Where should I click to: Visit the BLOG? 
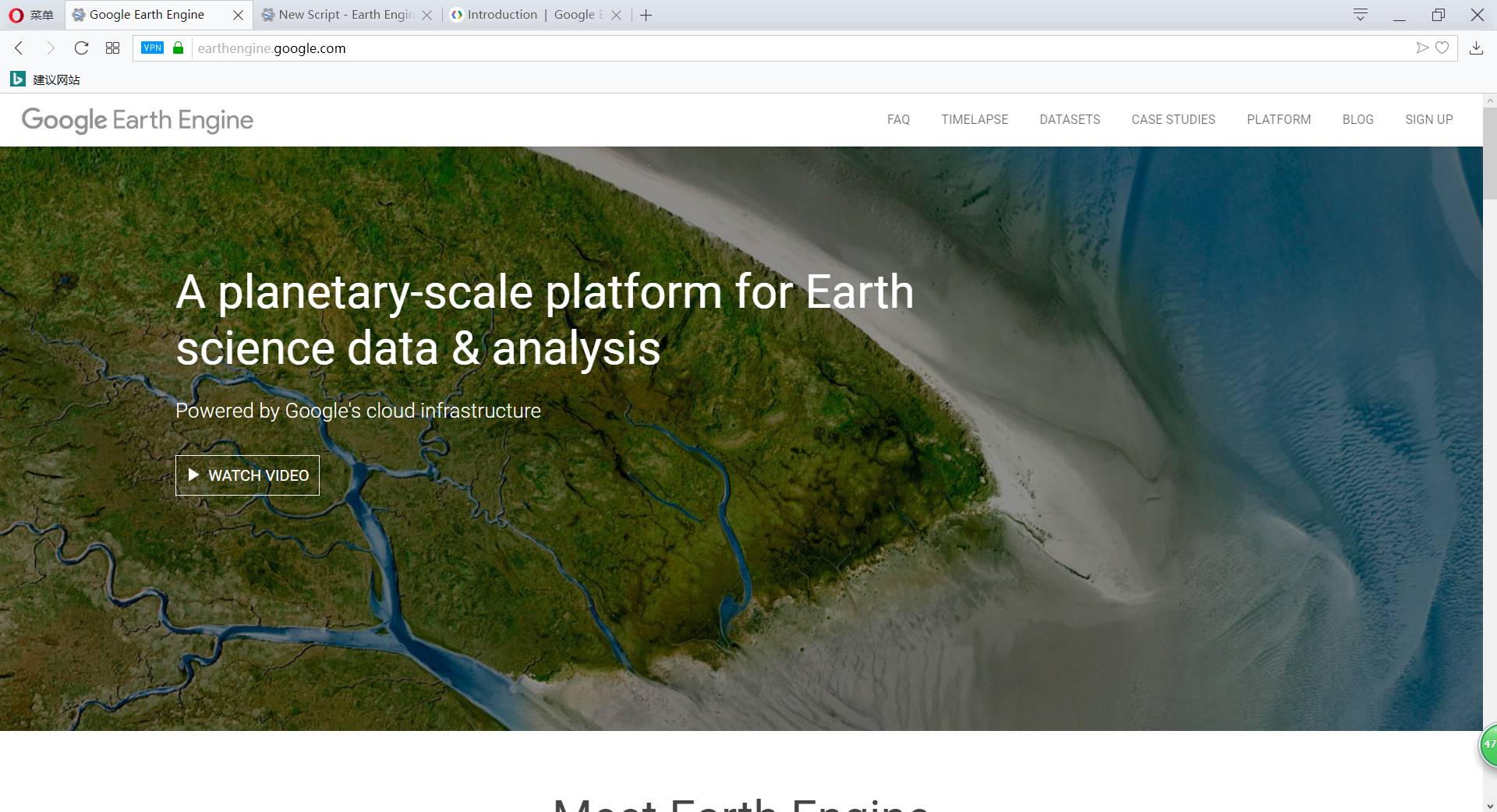(1358, 120)
